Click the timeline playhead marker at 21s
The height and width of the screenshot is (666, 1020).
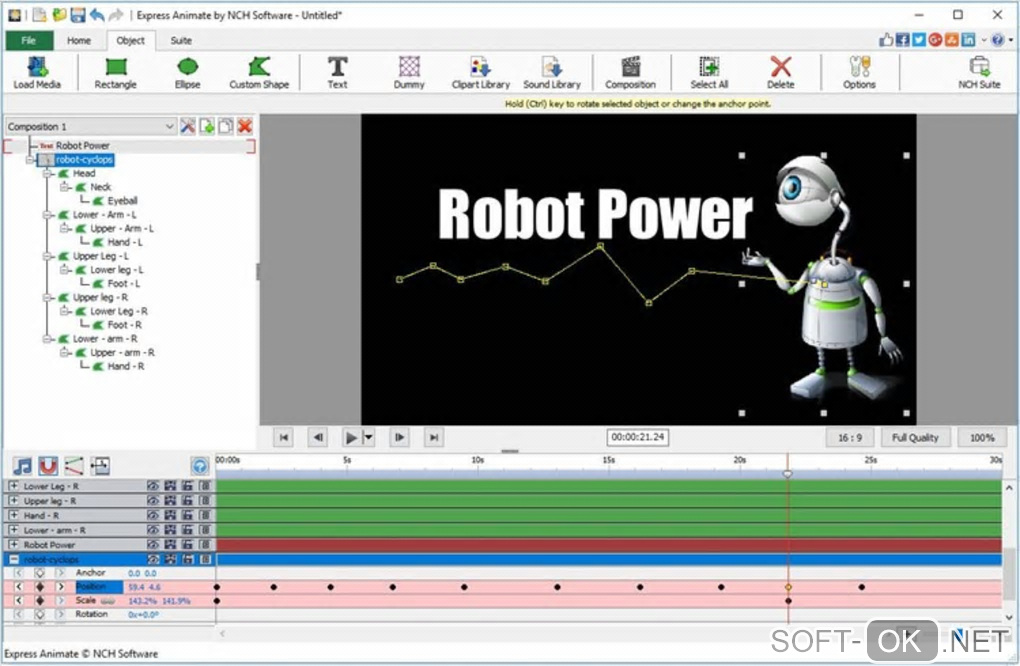coord(787,473)
